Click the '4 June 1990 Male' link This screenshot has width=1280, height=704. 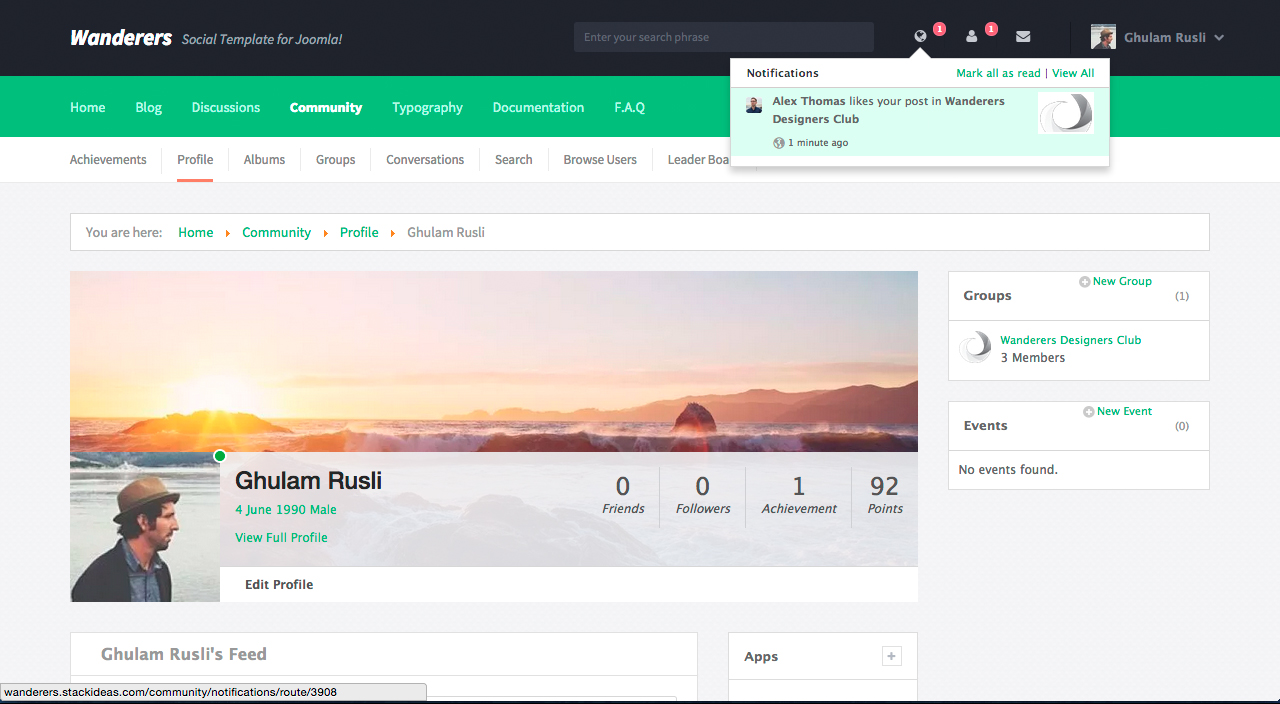click(286, 509)
